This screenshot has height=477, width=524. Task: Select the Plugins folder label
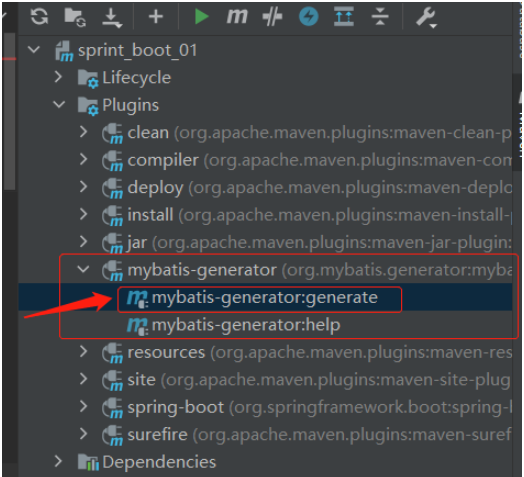(x=130, y=105)
